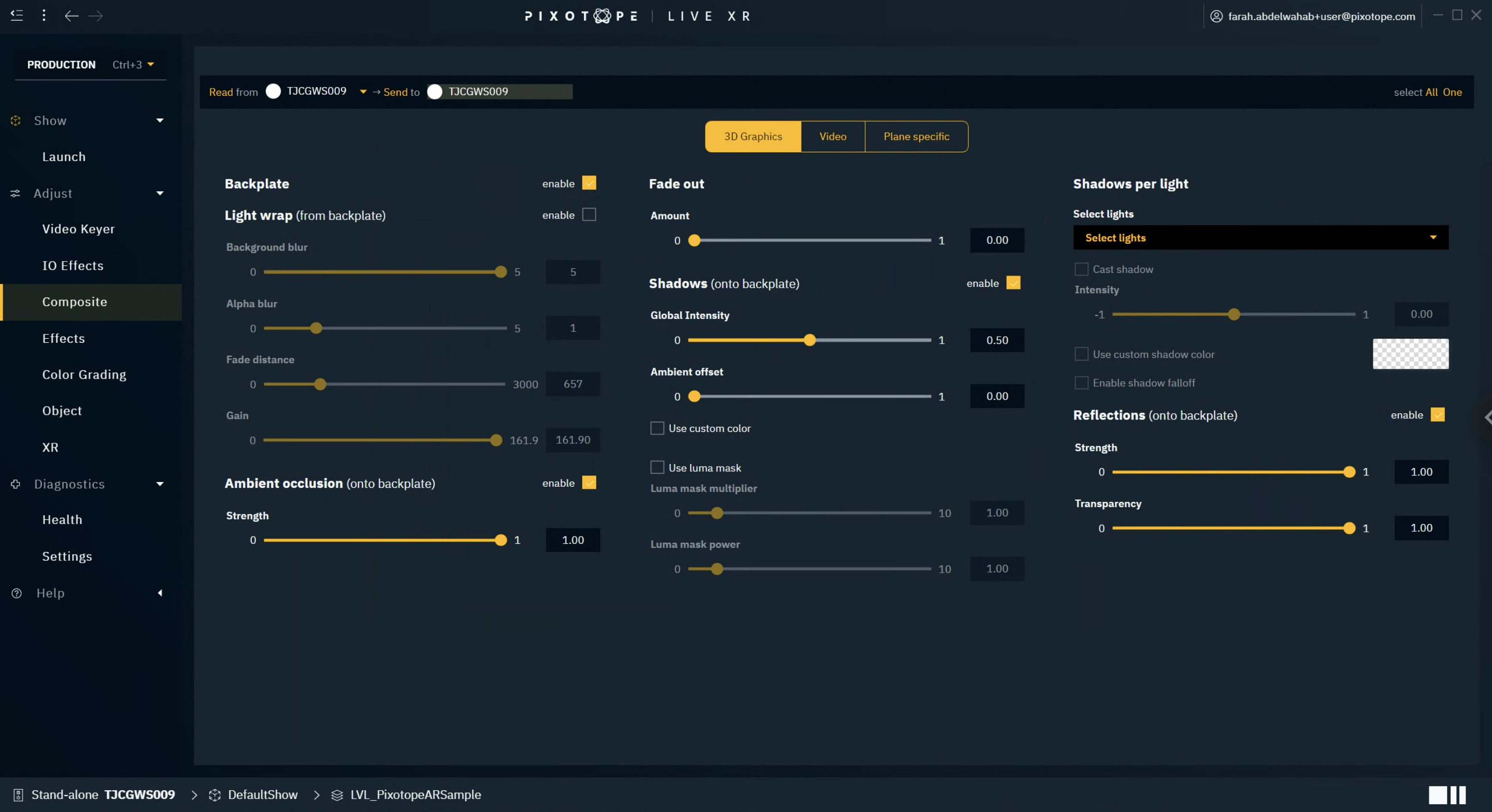This screenshot has height=812, width=1492.
Task: Open the Object page
Action: (62, 411)
